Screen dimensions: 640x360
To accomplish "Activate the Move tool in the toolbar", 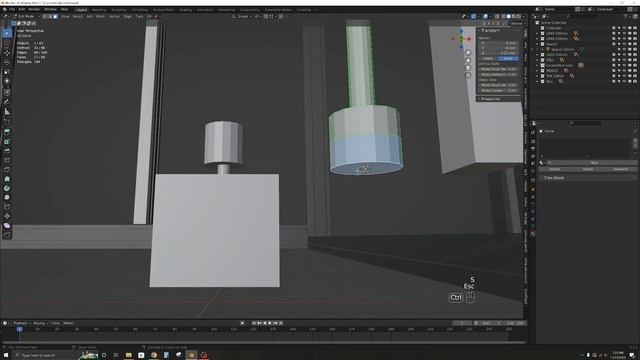I will tap(7, 53).
